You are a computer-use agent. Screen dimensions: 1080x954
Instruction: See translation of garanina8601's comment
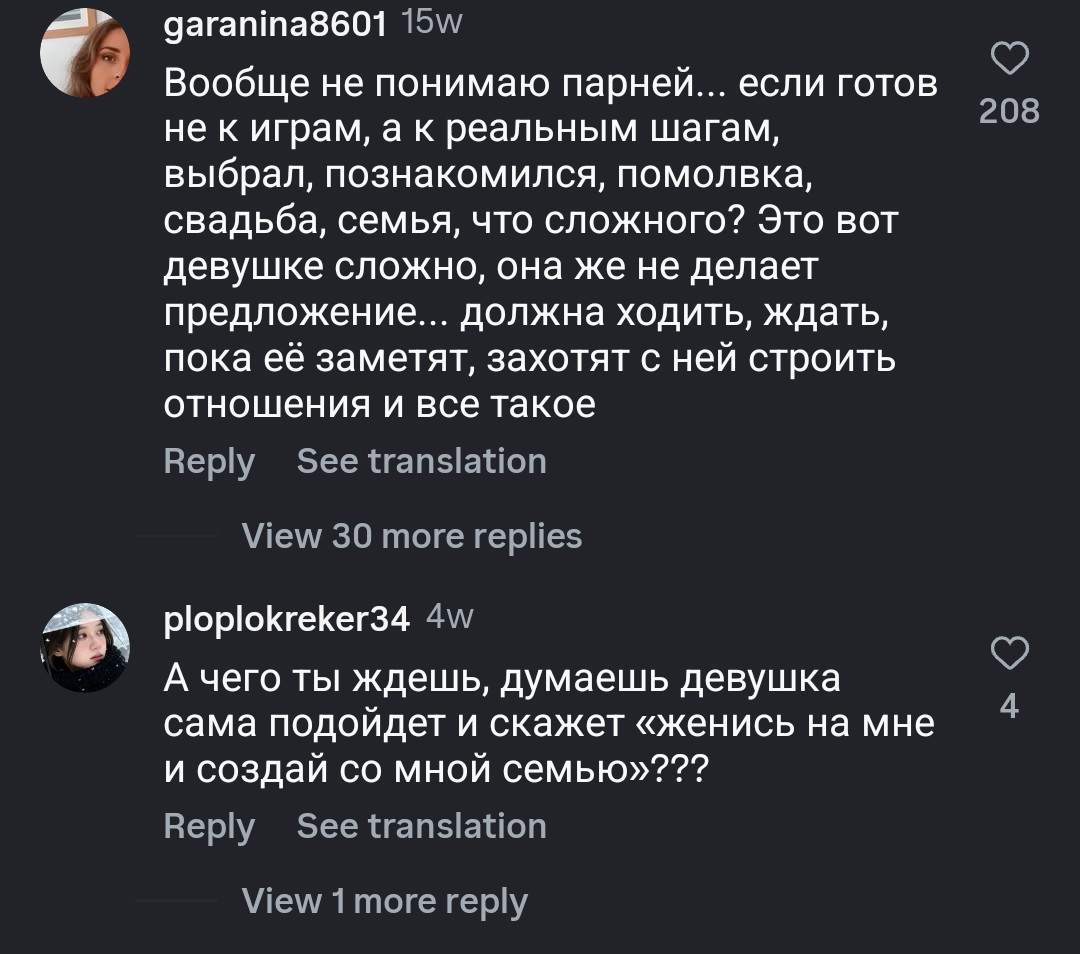click(x=422, y=461)
